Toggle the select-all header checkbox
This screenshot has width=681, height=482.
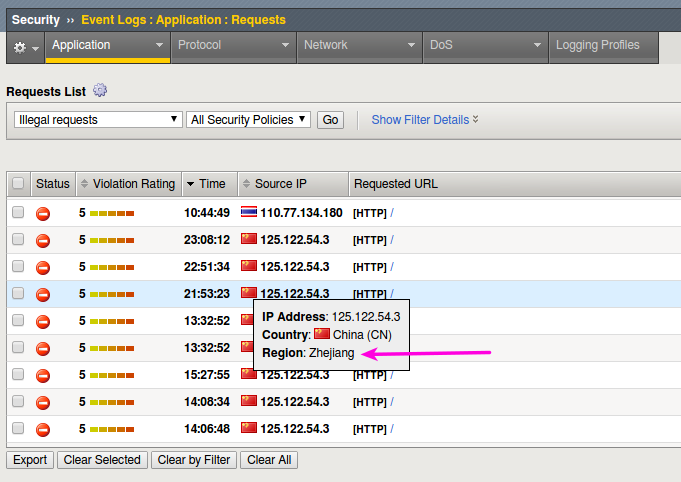tap(18, 183)
